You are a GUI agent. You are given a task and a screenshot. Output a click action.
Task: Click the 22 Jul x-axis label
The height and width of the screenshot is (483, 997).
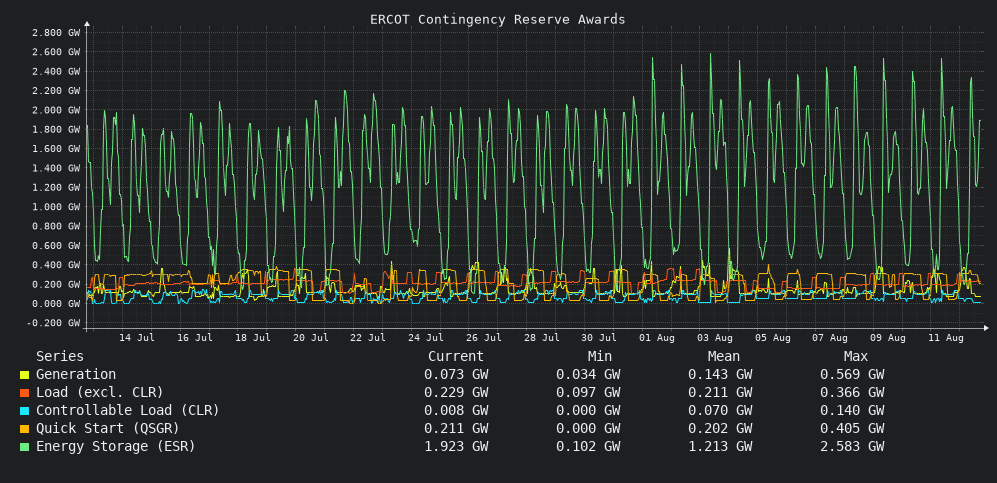(368, 338)
